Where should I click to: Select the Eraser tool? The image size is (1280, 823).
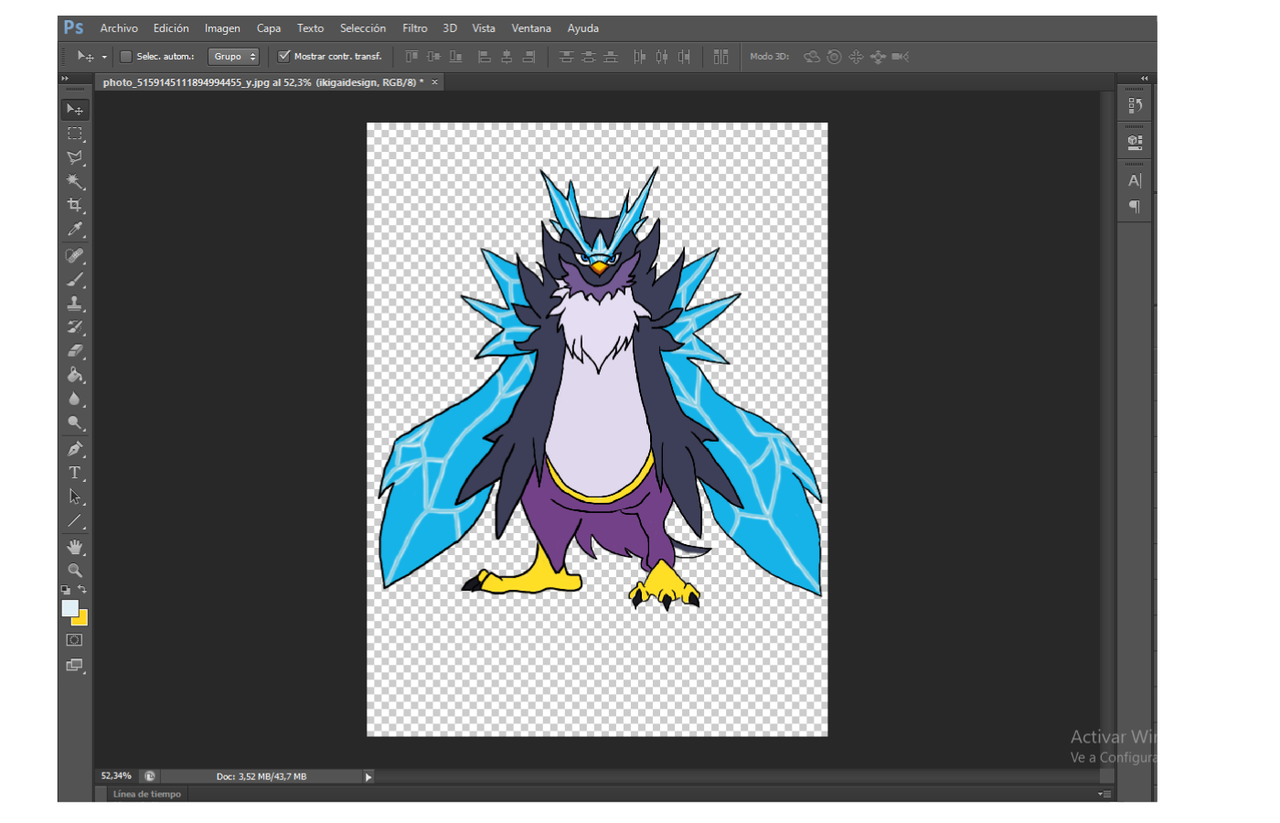coord(75,351)
